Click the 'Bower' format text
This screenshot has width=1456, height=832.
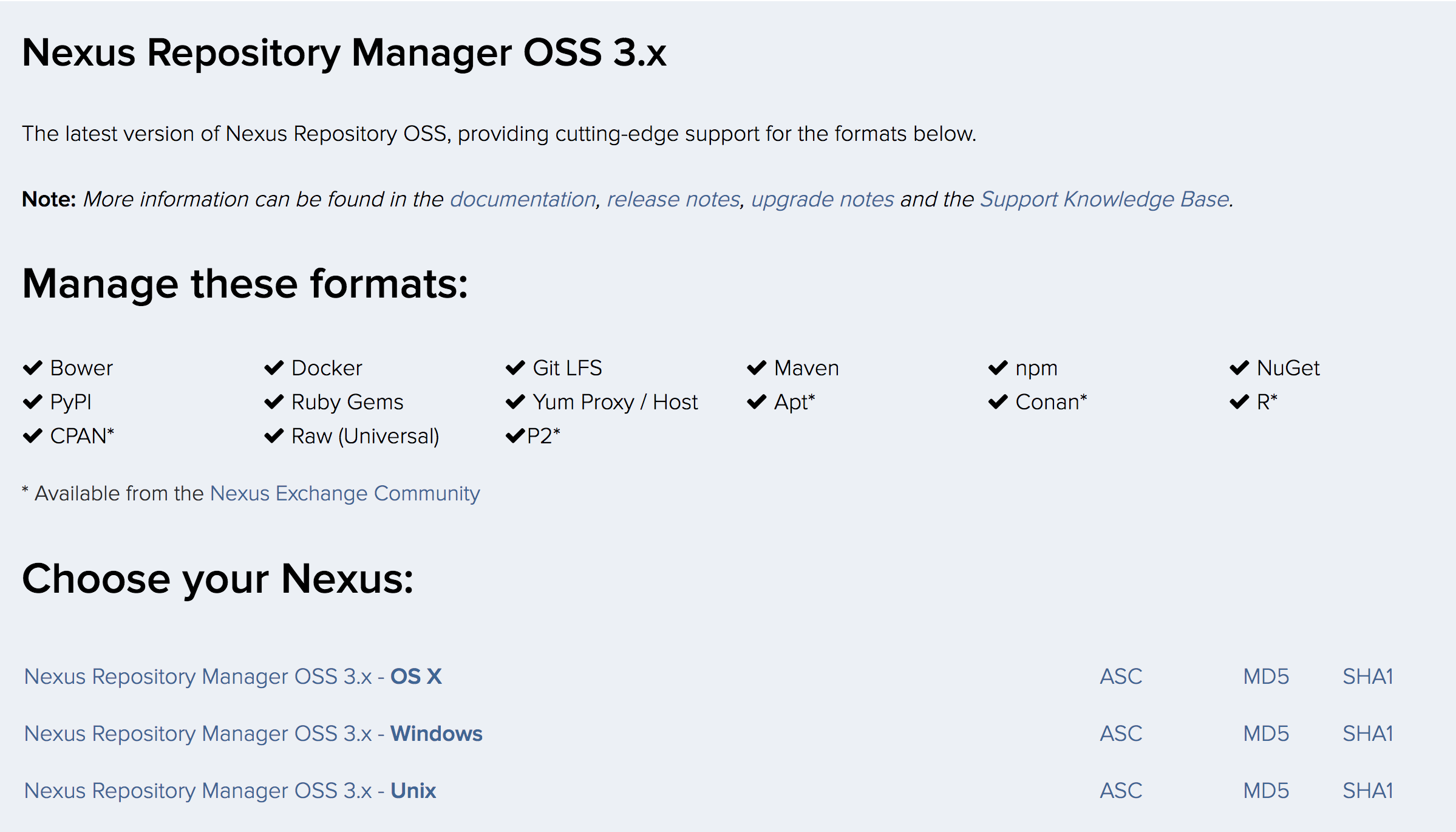(x=81, y=368)
